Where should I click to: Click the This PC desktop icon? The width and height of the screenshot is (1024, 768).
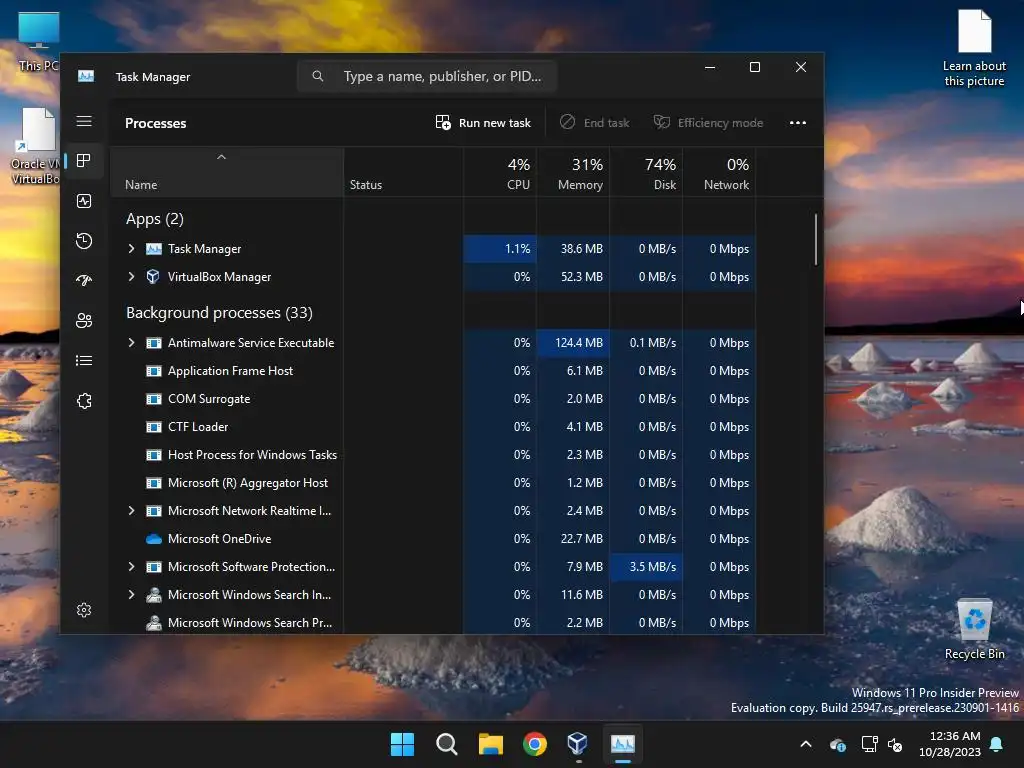(x=38, y=42)
